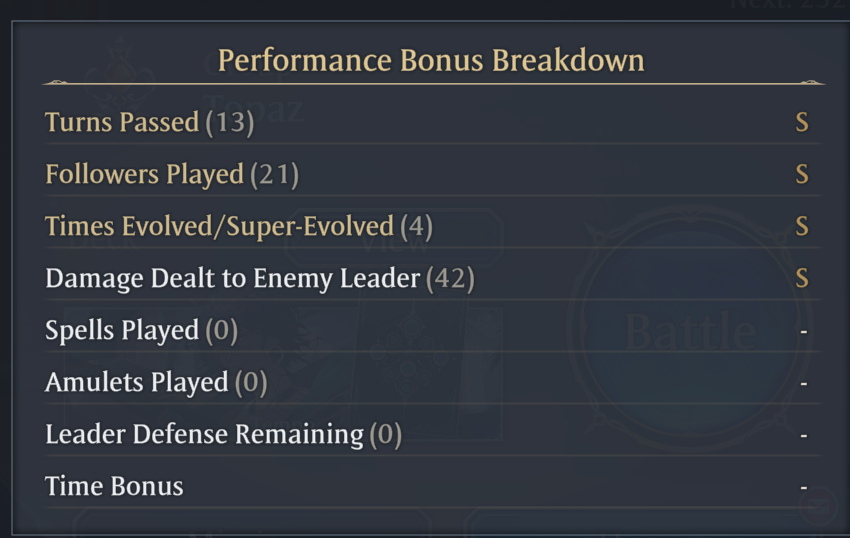Viewport: 850px width, 538px height.
Task: Click the S rank for Turns Passed
Action: pyautogui.click(x=802, y=122)
